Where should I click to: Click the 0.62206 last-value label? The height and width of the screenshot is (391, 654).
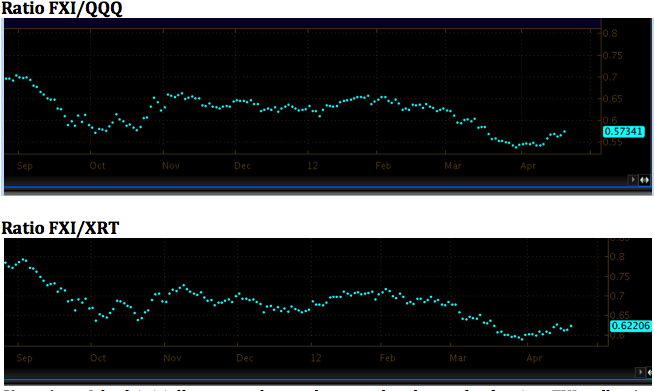631,325
